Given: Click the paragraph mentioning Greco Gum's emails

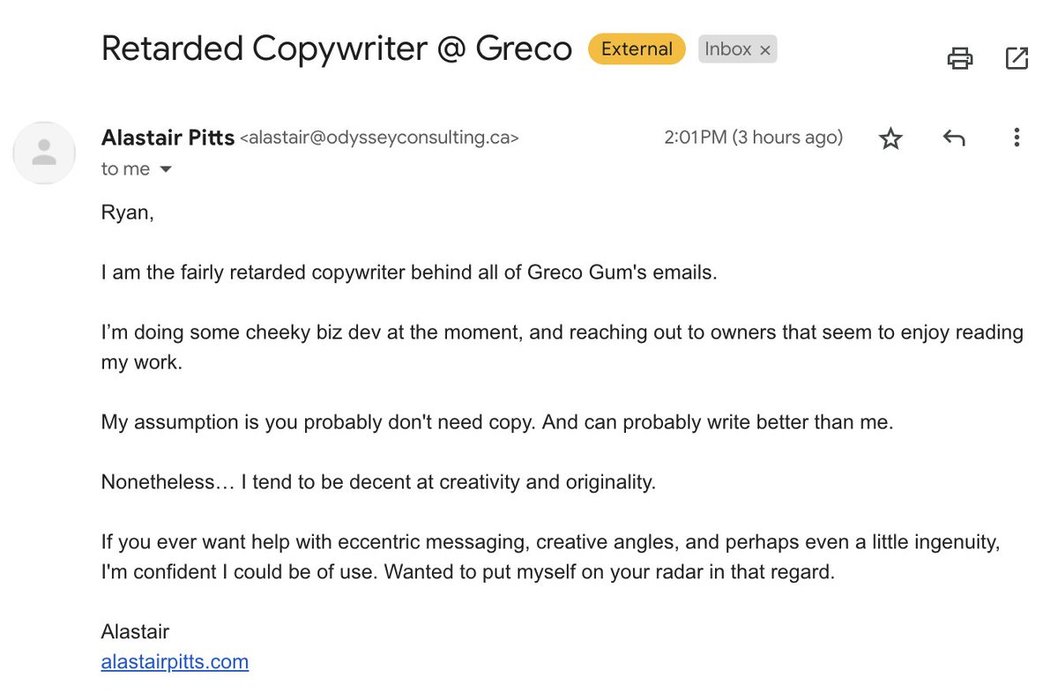Looking at the screenshot, I should coord(409,272).
